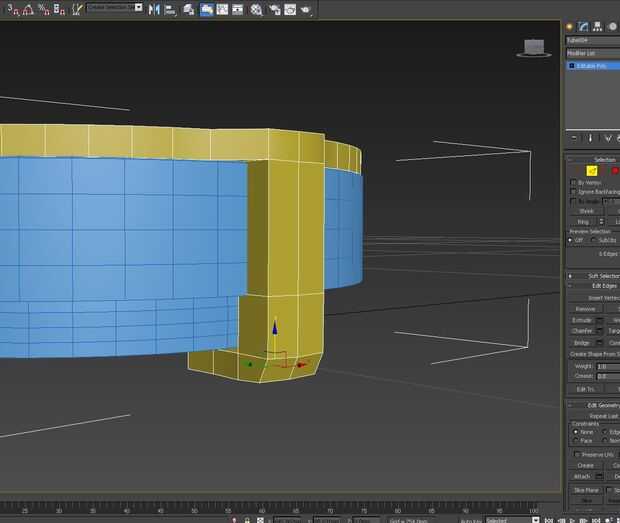Click the Align tool icon
The image size is (620, 523).
pyautogui.click(x=170, y=9)
